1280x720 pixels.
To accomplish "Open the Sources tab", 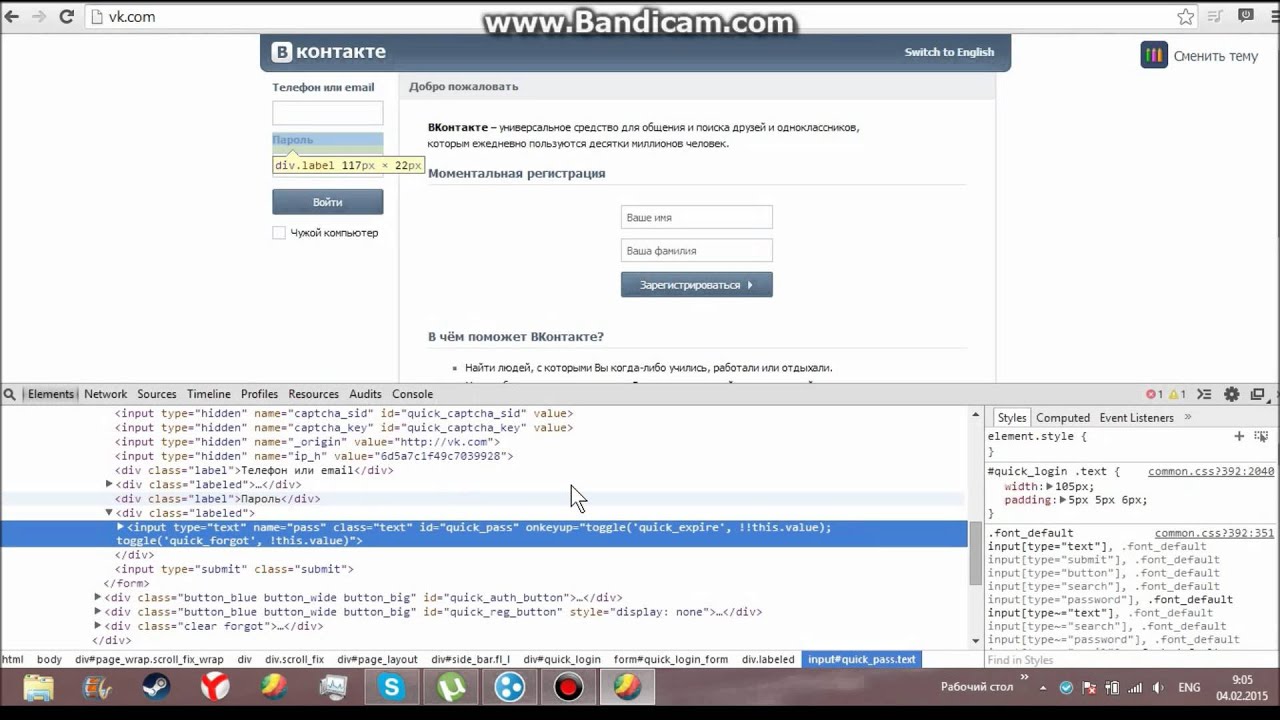I will (x=157, y=394).
